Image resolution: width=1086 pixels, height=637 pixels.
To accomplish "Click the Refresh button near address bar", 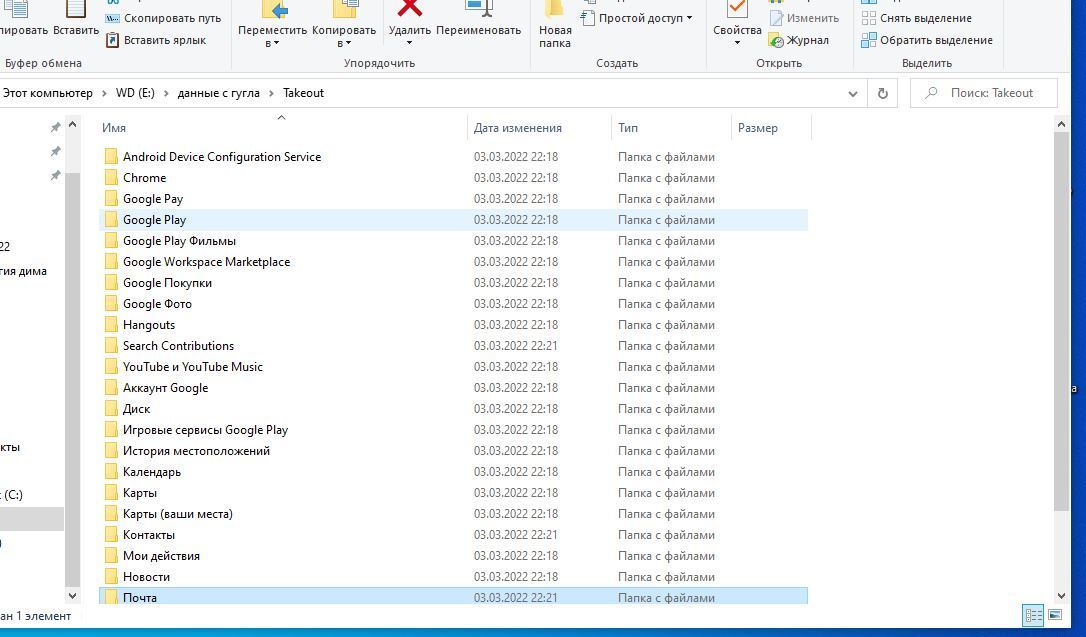I will coord(882,93).
